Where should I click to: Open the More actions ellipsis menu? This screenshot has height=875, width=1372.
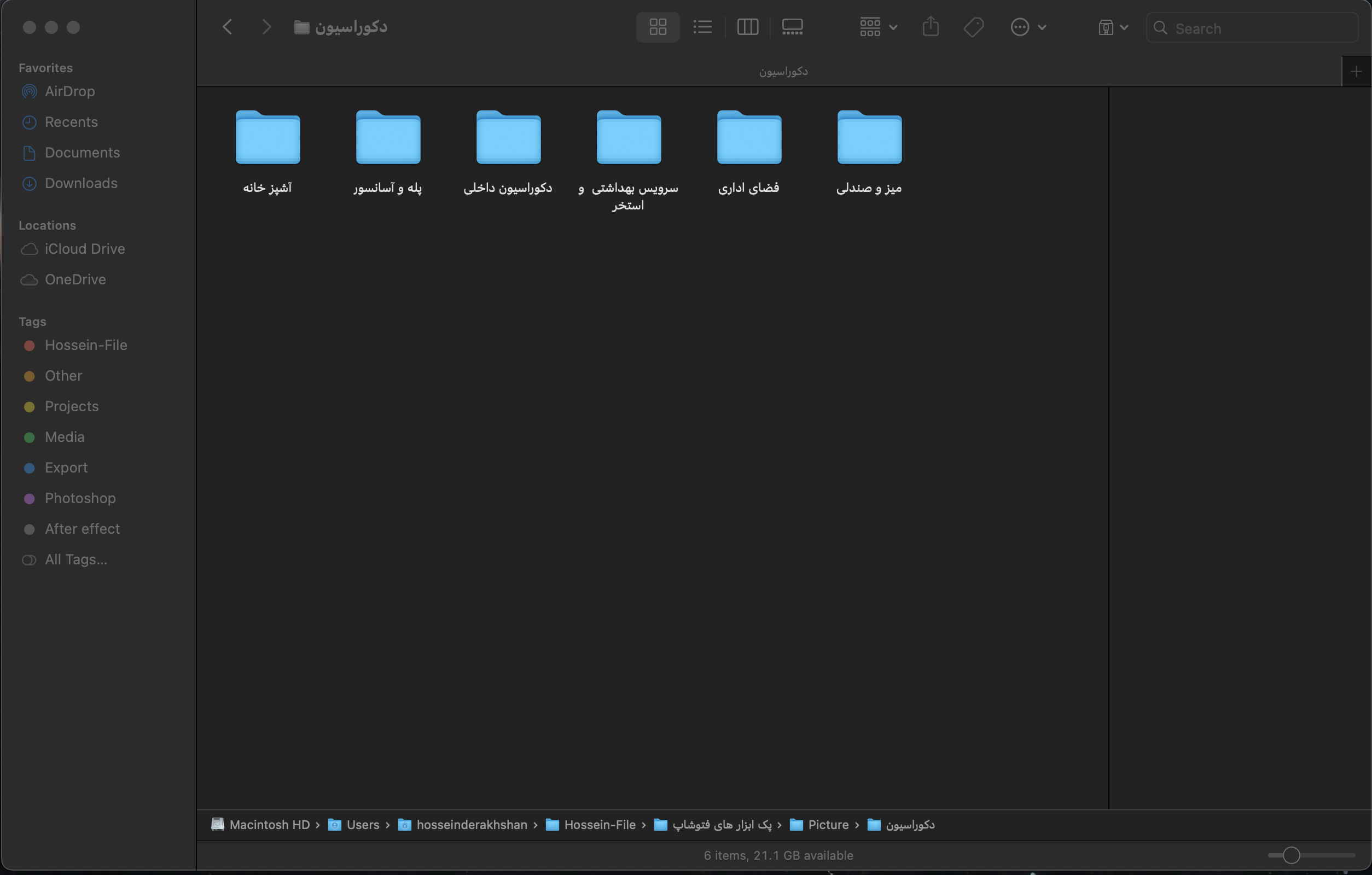tap(1028, 27)
